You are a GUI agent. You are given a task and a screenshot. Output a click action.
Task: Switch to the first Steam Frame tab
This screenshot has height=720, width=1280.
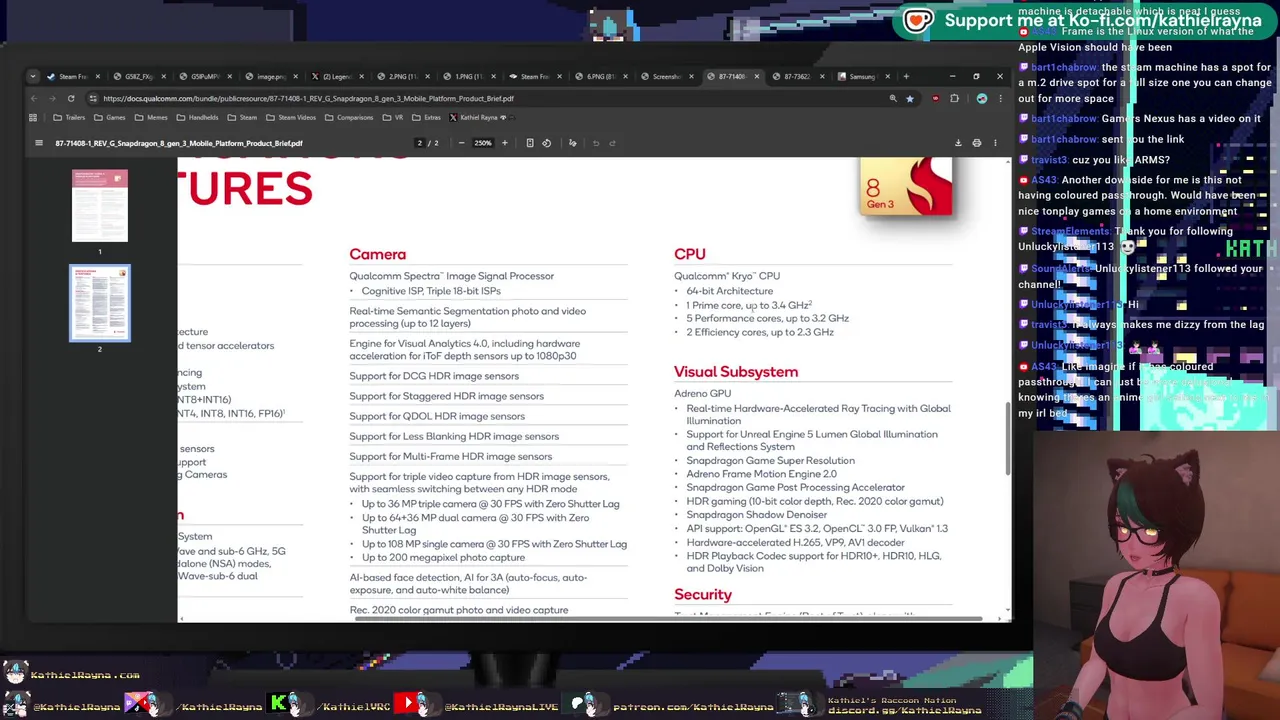(71, 76)
